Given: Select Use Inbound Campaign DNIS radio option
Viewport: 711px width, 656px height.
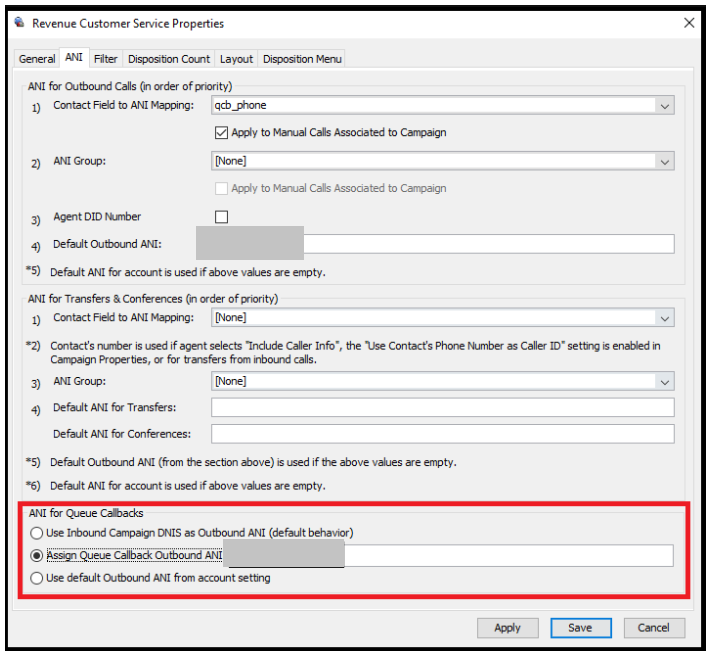Looking at the screenshot, I should [37, 533].
